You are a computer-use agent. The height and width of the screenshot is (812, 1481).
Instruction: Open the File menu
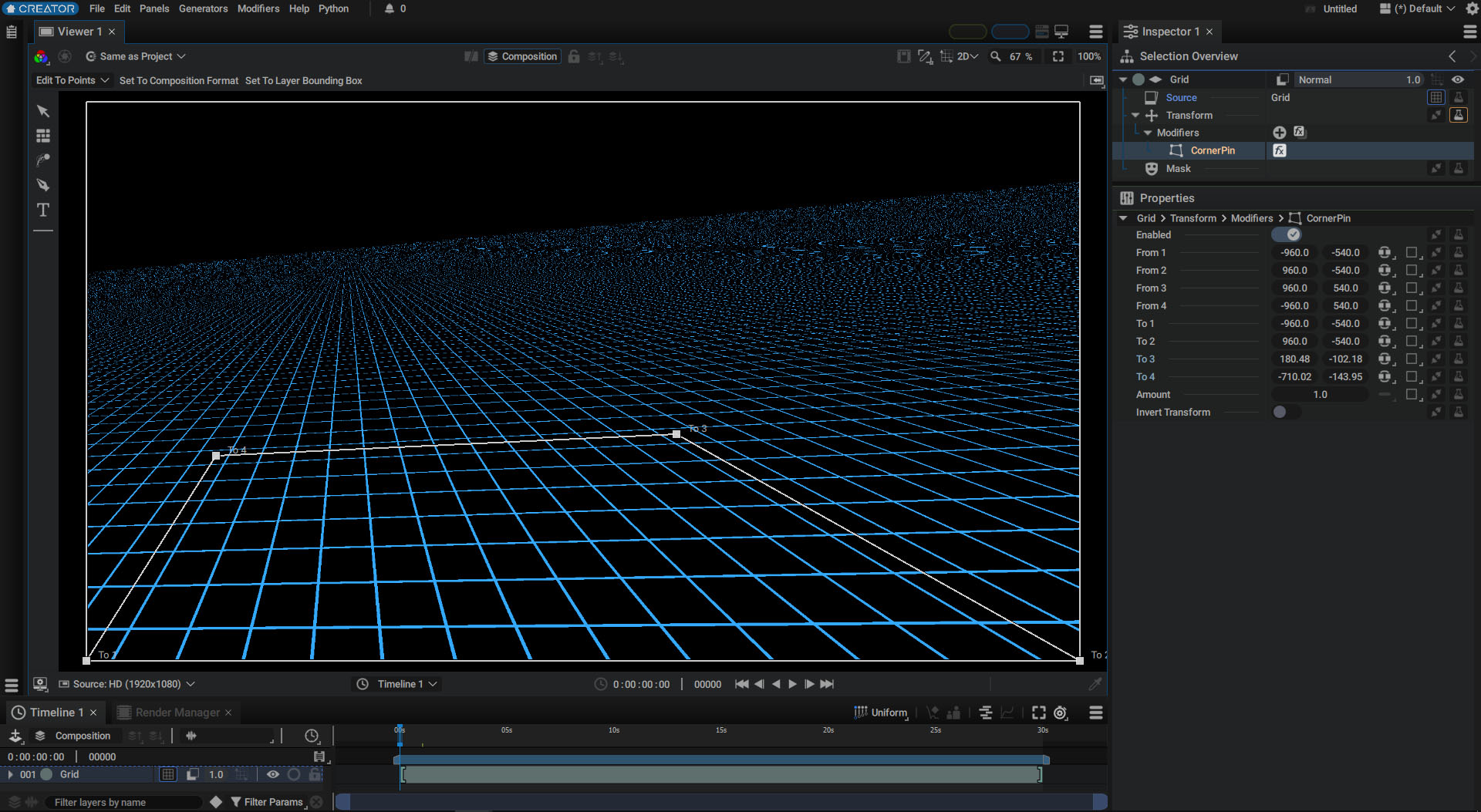tap(97, 8)
